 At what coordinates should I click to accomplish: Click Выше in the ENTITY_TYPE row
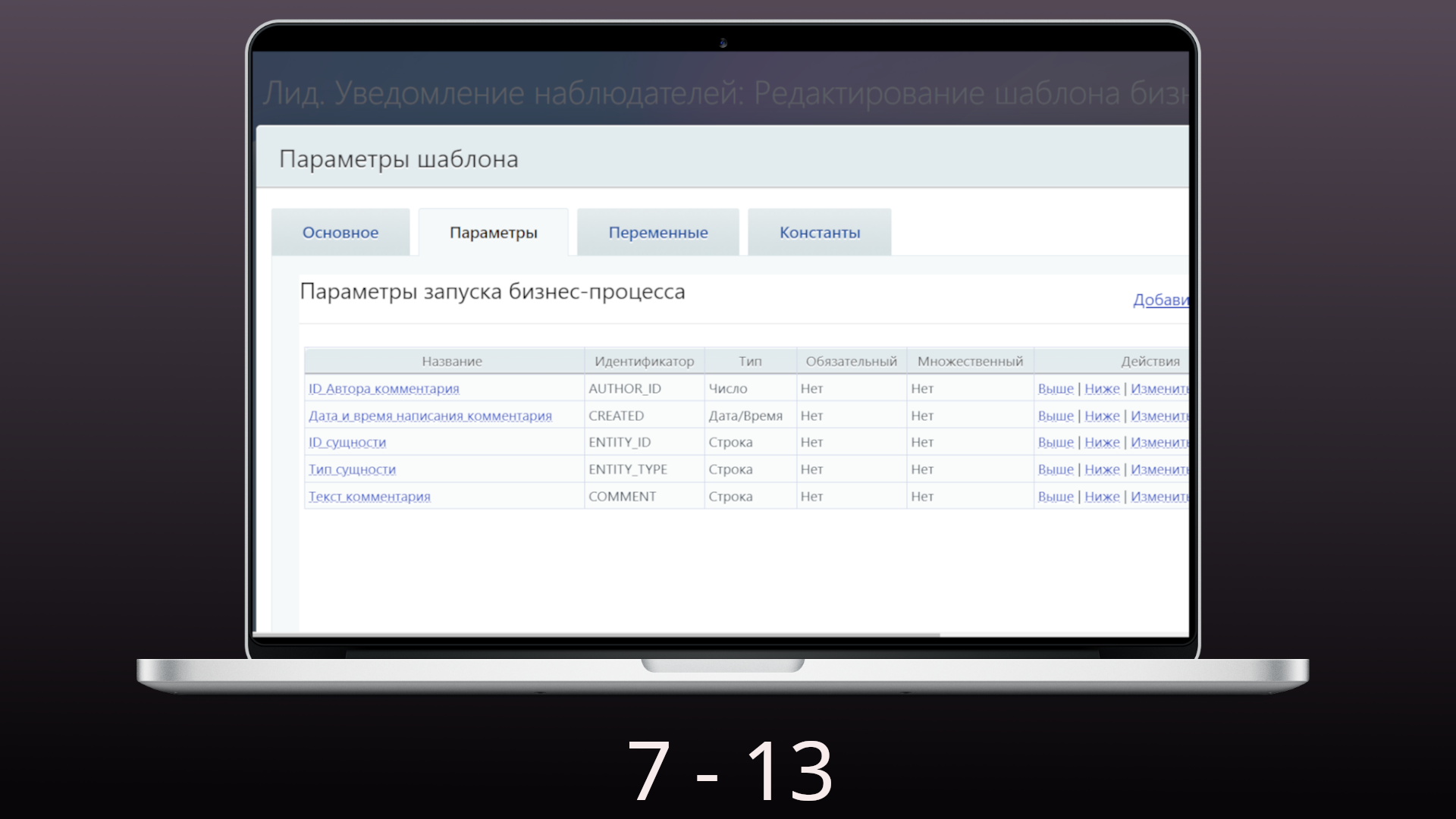pos(1056,470)
